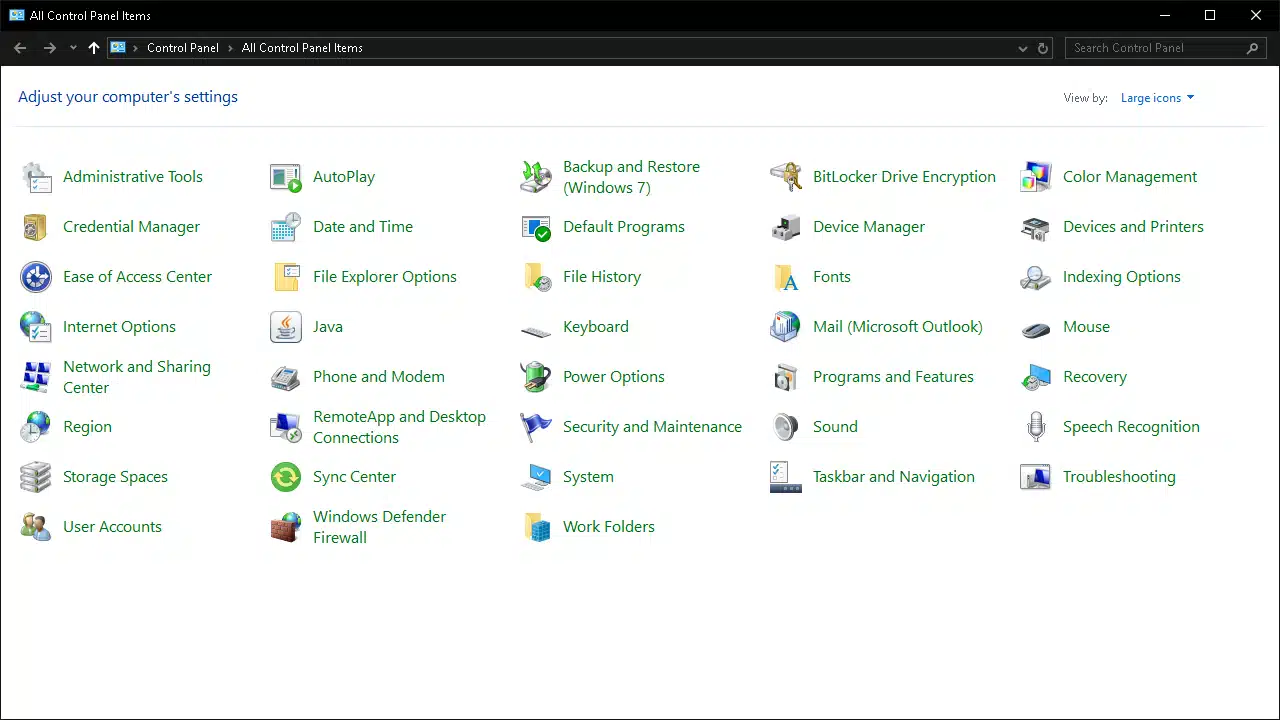The height and width of the screenshot is (720, 1280).
Task: Open the address bar history dropdown arrow
Action: [x=1022, y=48]
